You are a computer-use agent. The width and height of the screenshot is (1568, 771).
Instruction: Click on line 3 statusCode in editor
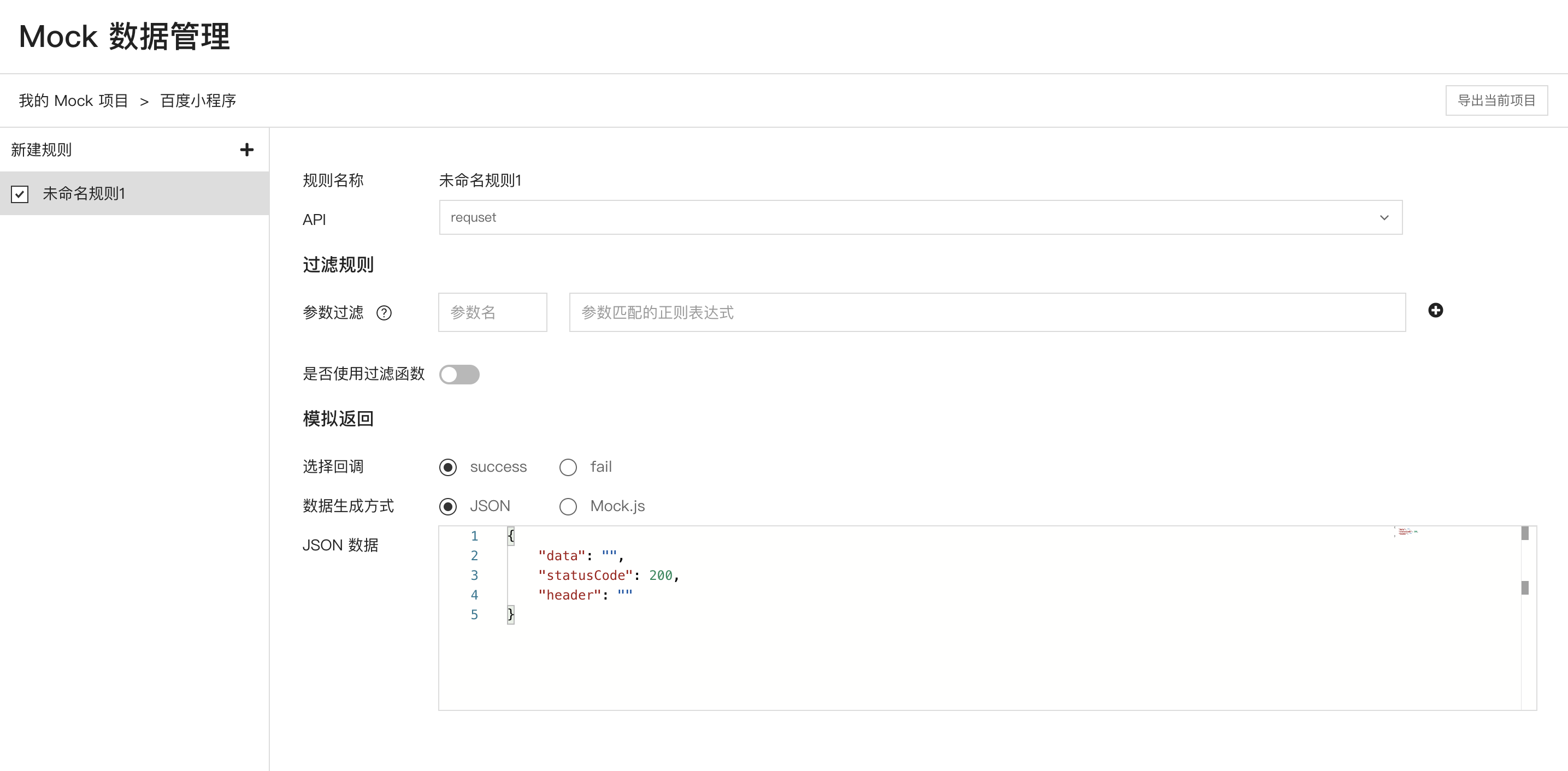586,575
